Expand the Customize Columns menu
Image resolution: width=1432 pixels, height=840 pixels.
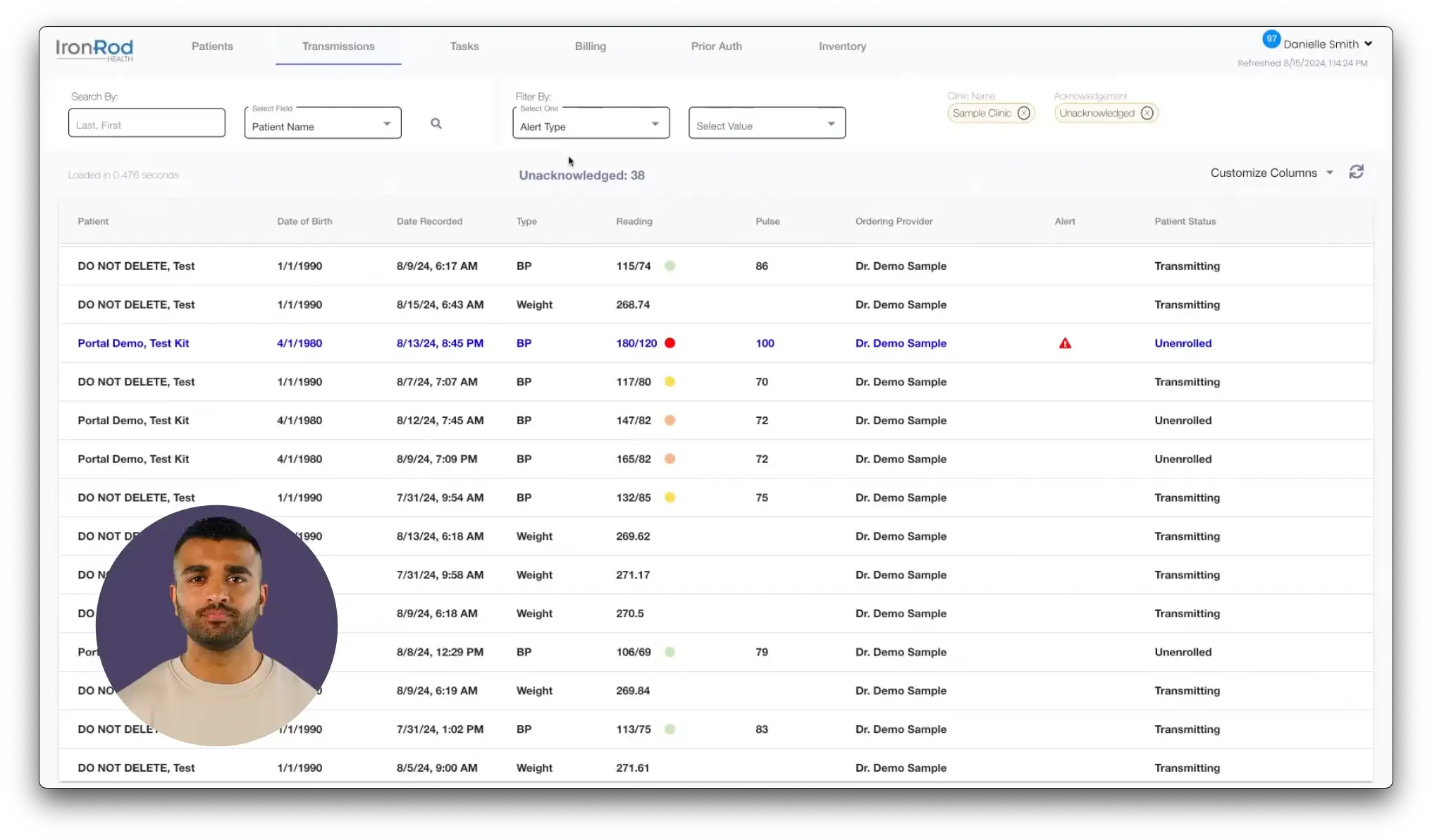[1271, 173]
